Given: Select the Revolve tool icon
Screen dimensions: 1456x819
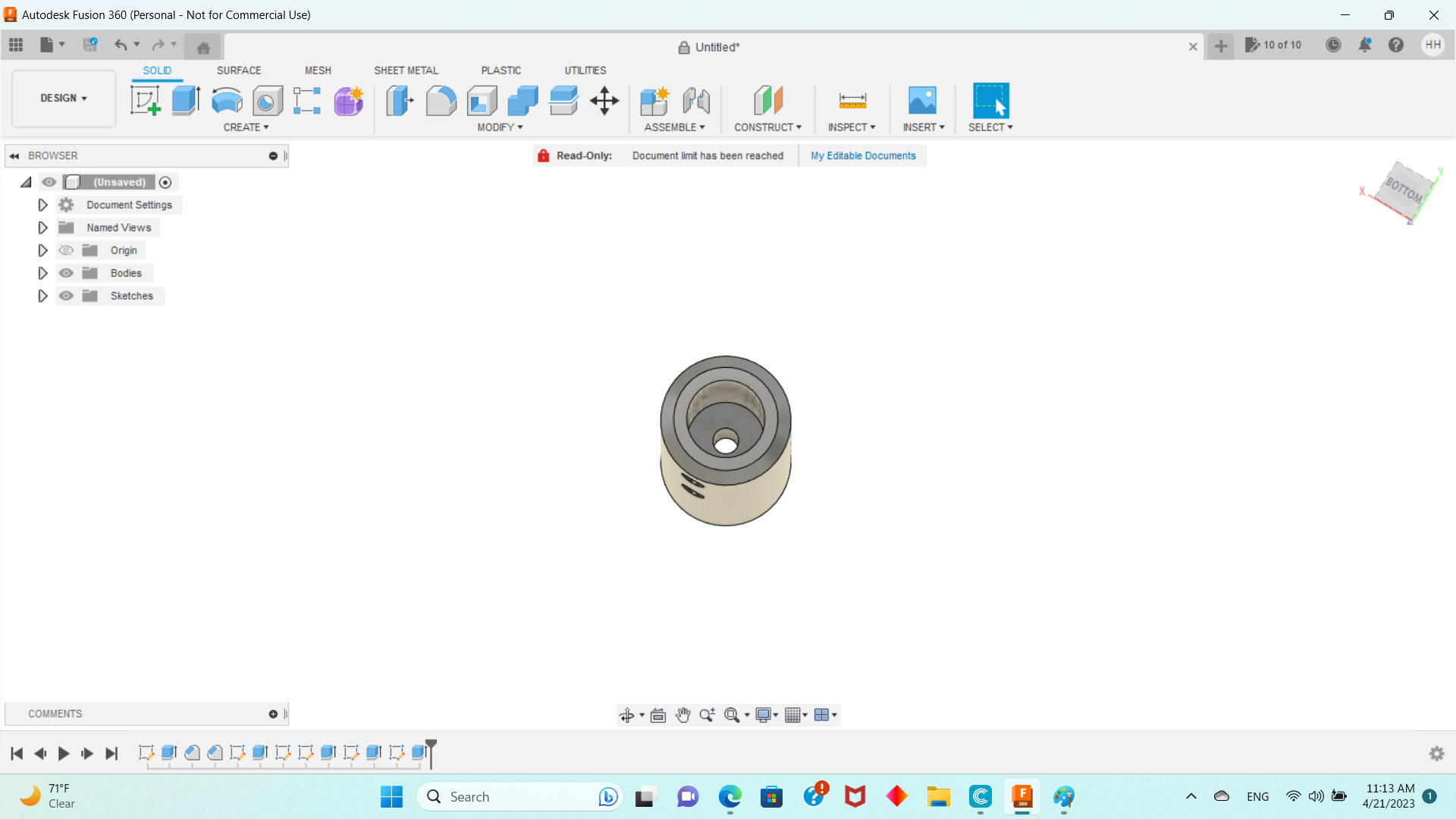Looking at the screenshot, I should (x=227, y=100).
